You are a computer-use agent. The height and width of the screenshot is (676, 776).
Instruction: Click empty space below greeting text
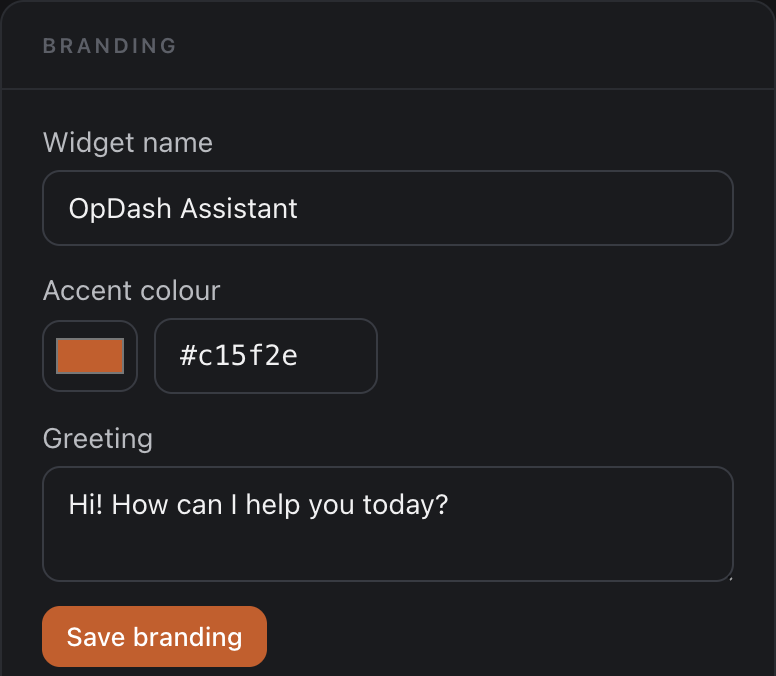click(x=388, y=552)
